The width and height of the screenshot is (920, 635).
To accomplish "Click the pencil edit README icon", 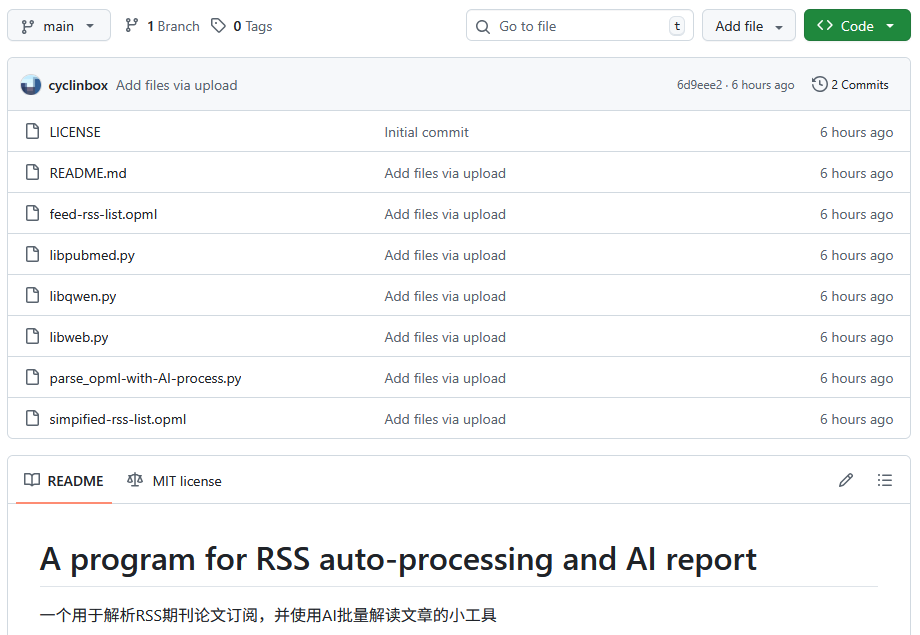I will click(846, 481).
